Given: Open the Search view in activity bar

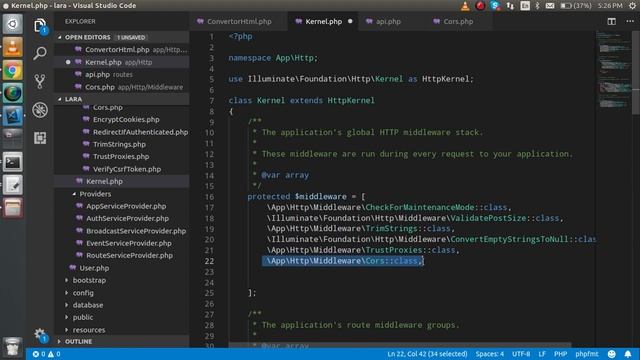Looking at the screenshot, I should point(40,53).
